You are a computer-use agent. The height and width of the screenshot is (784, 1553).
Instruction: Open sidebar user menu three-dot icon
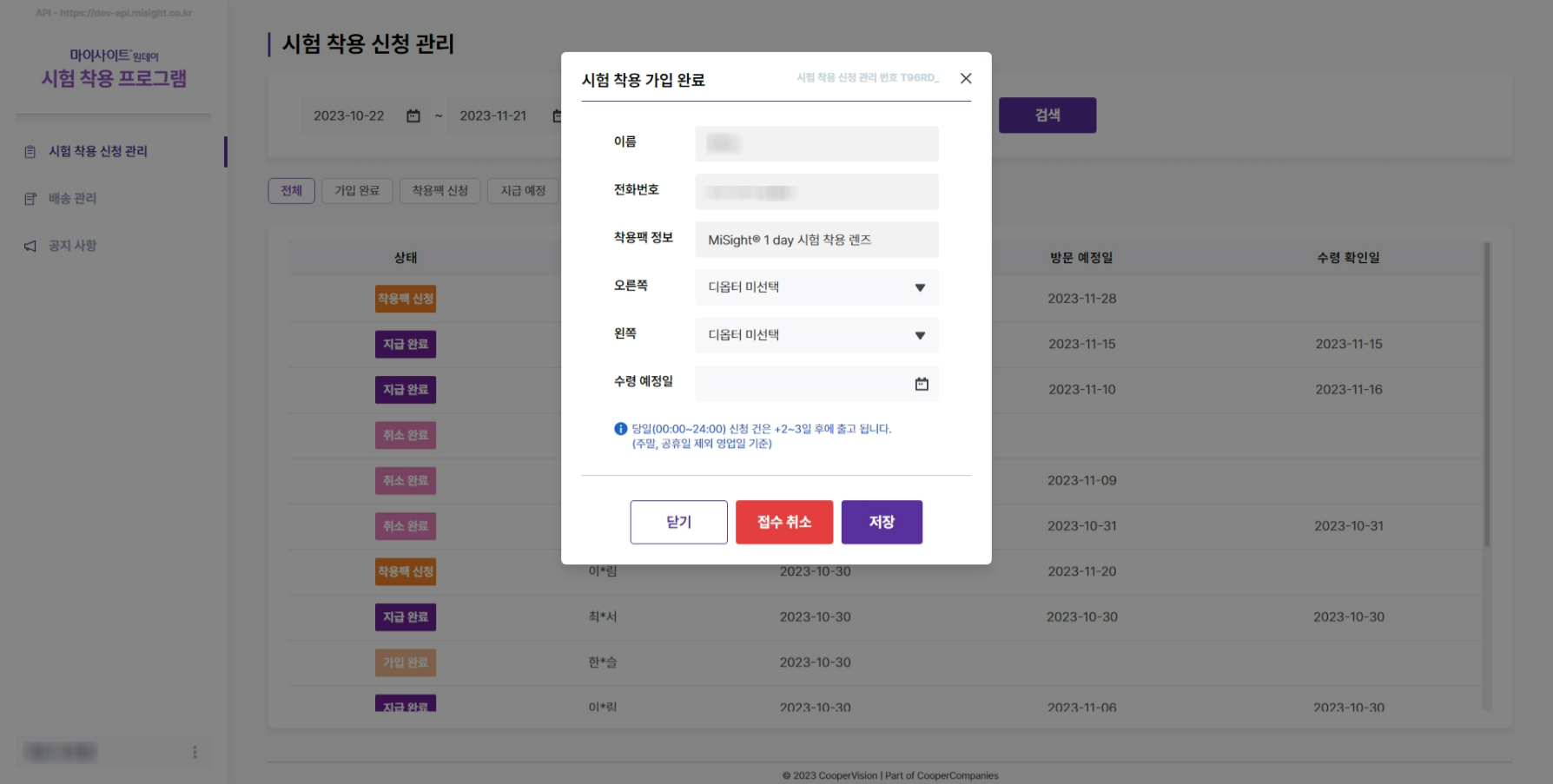coord(195,752)
